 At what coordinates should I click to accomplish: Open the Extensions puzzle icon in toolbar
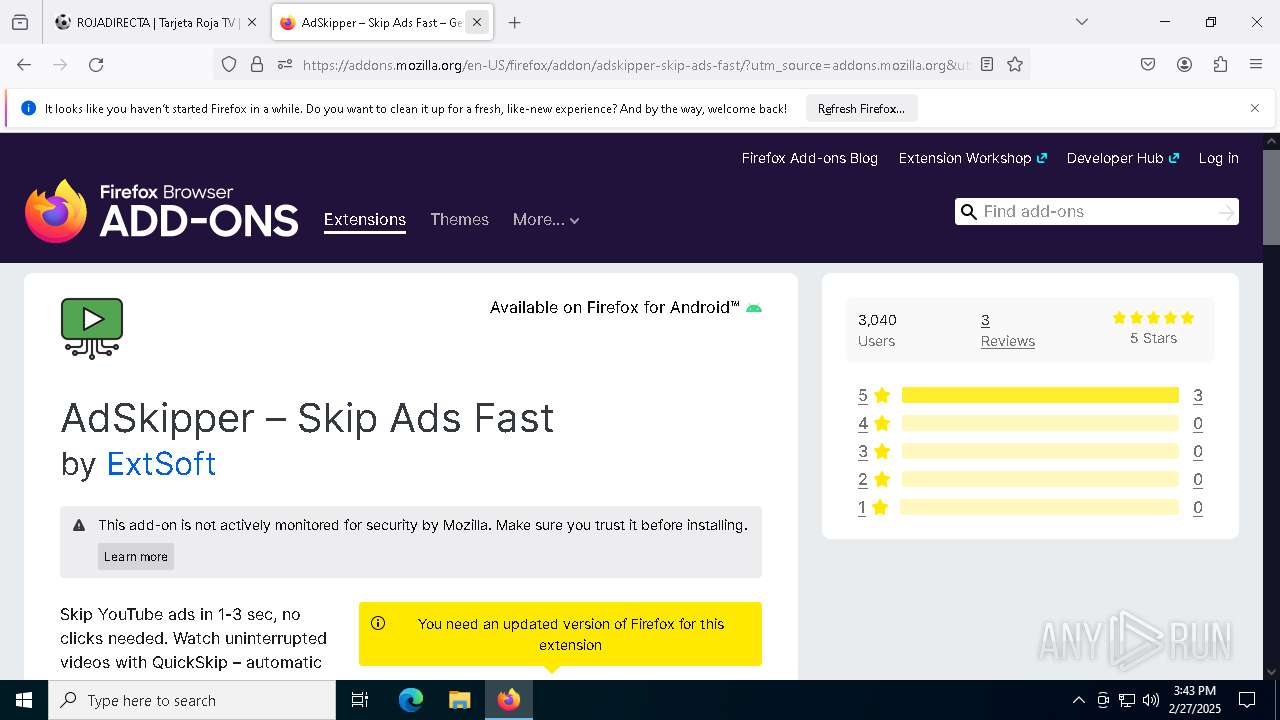1220,65
